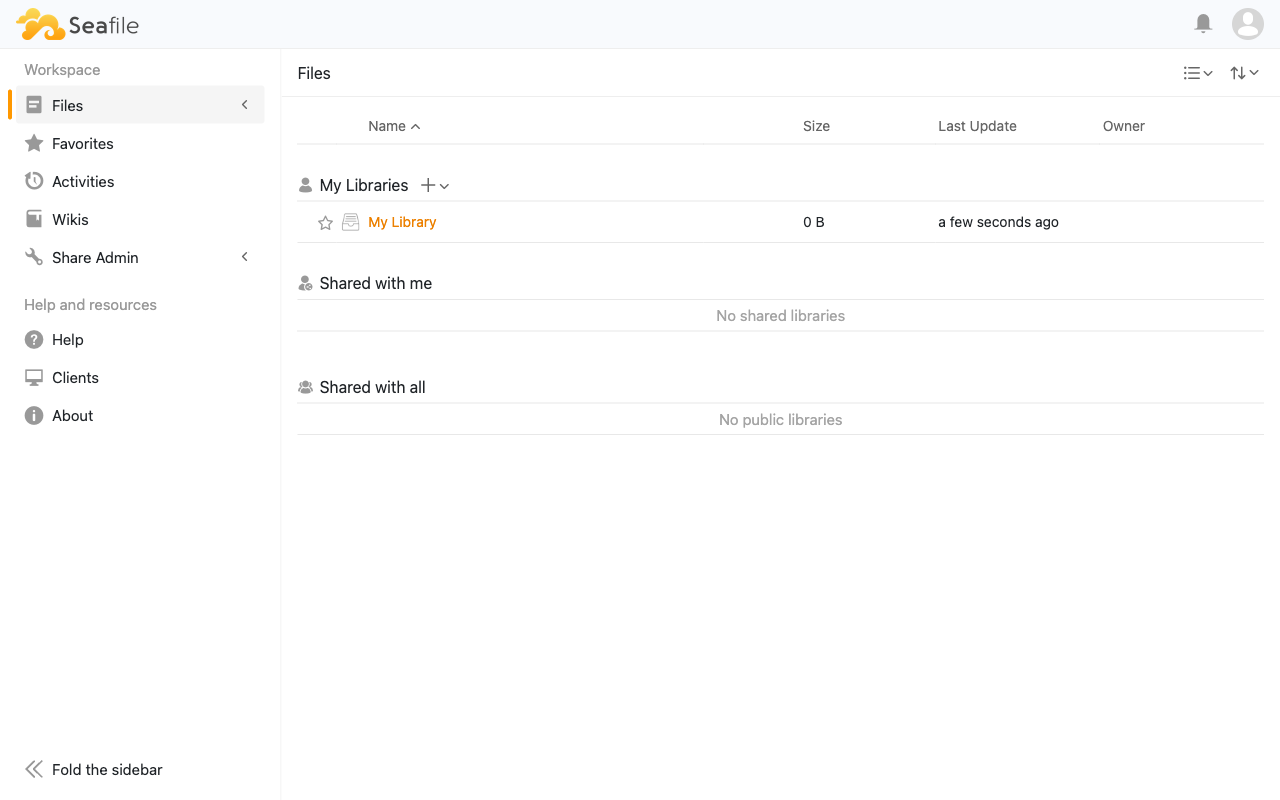Open the new library plus dropdown
Viewport: 1280px width, 800px height.
[435, 185]
